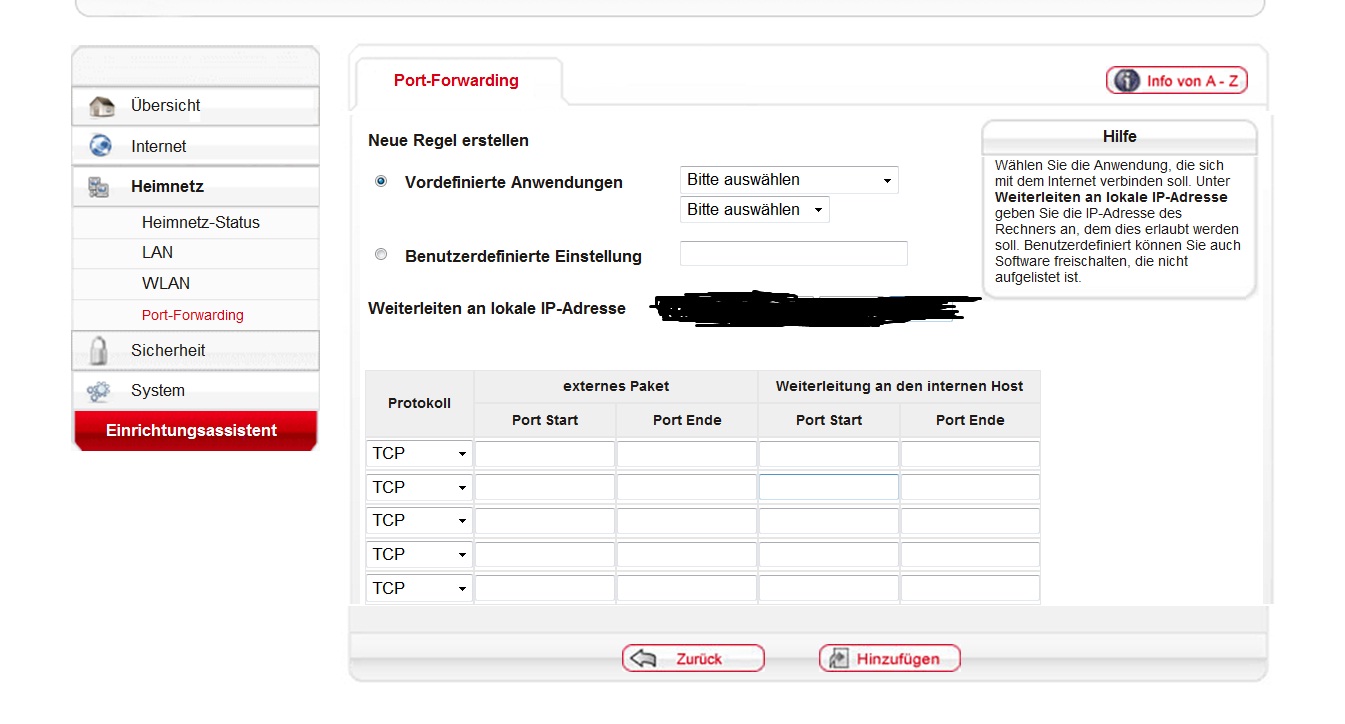
Task: Switch to the Port-Forwarding tab
Action: pyautogui.click(x=456, y=81)
